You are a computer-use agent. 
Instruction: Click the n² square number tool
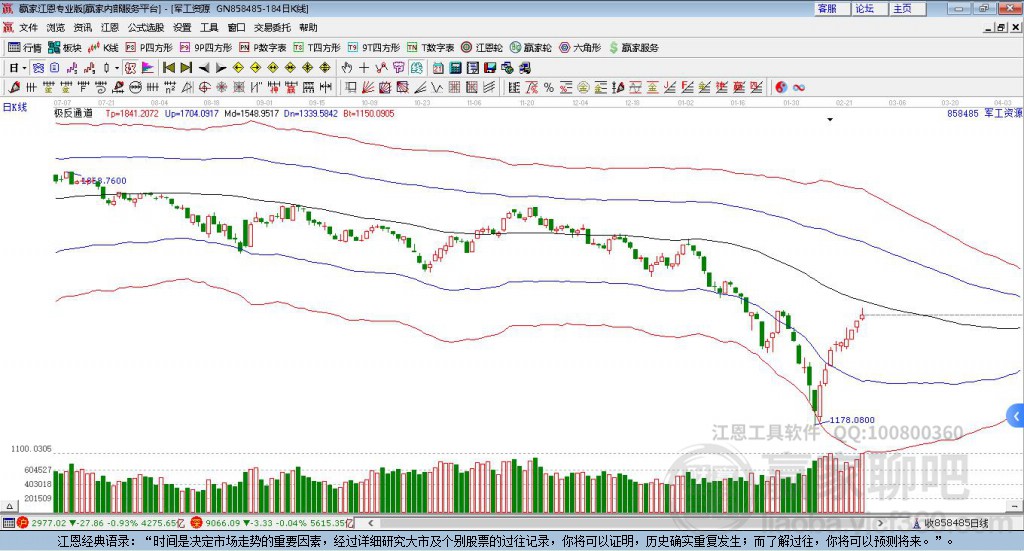(x=170, y=87)
